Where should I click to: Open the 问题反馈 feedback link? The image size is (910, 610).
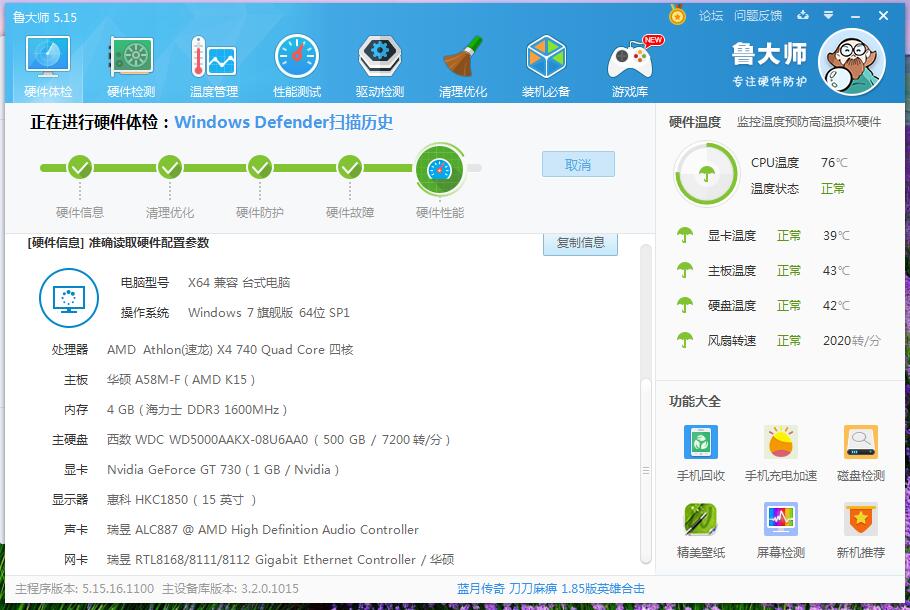point(758,16)
